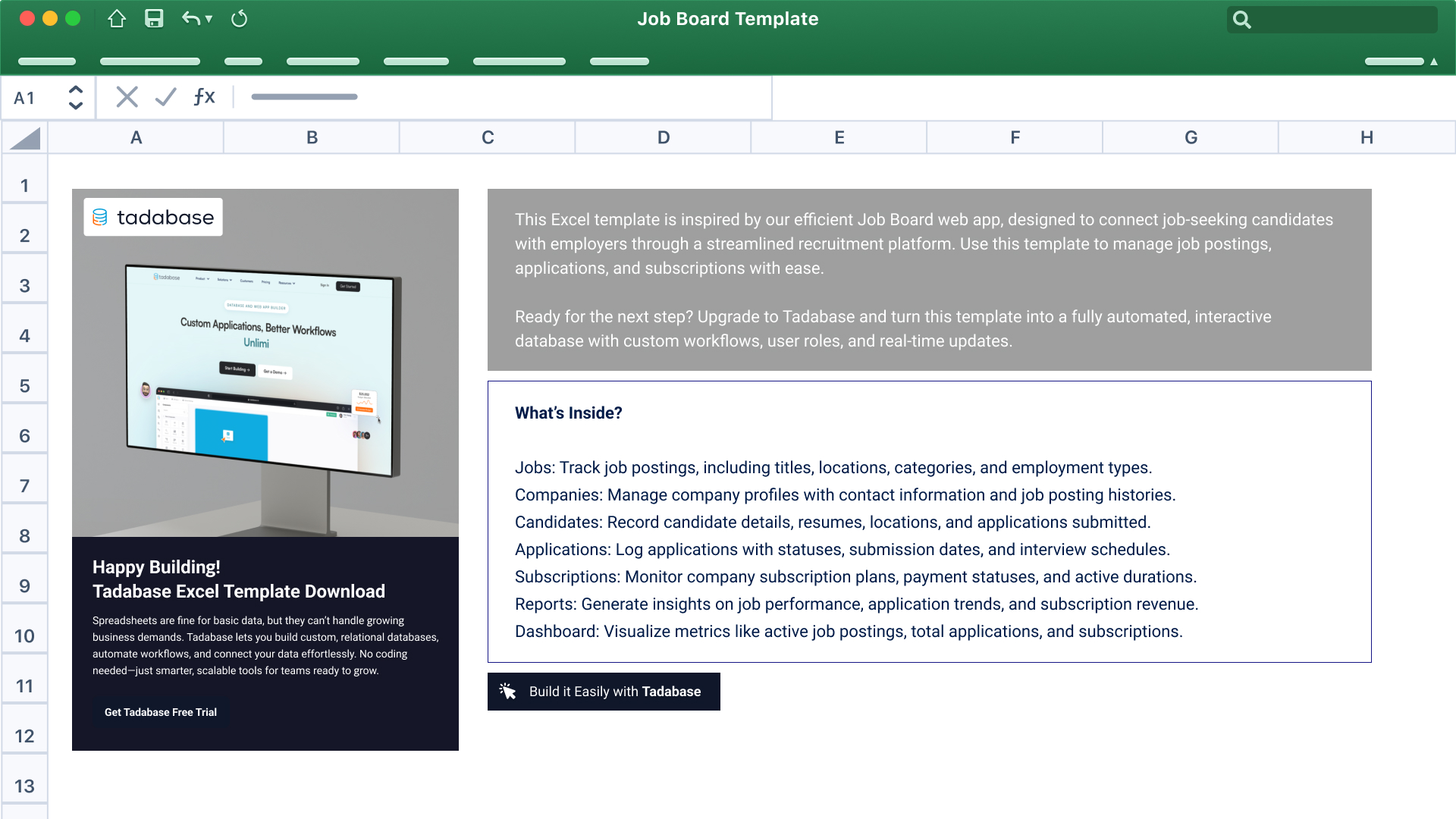Select column G header
Image resolution: width=1456 pixels, height=819 pixels.
coord(1191,138)
